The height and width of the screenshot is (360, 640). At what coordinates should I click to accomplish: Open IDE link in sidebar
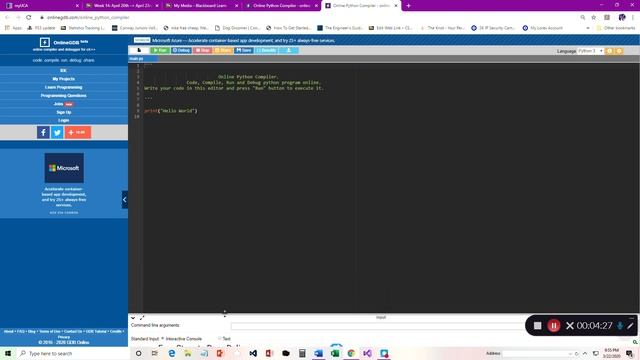click(63, 71)
